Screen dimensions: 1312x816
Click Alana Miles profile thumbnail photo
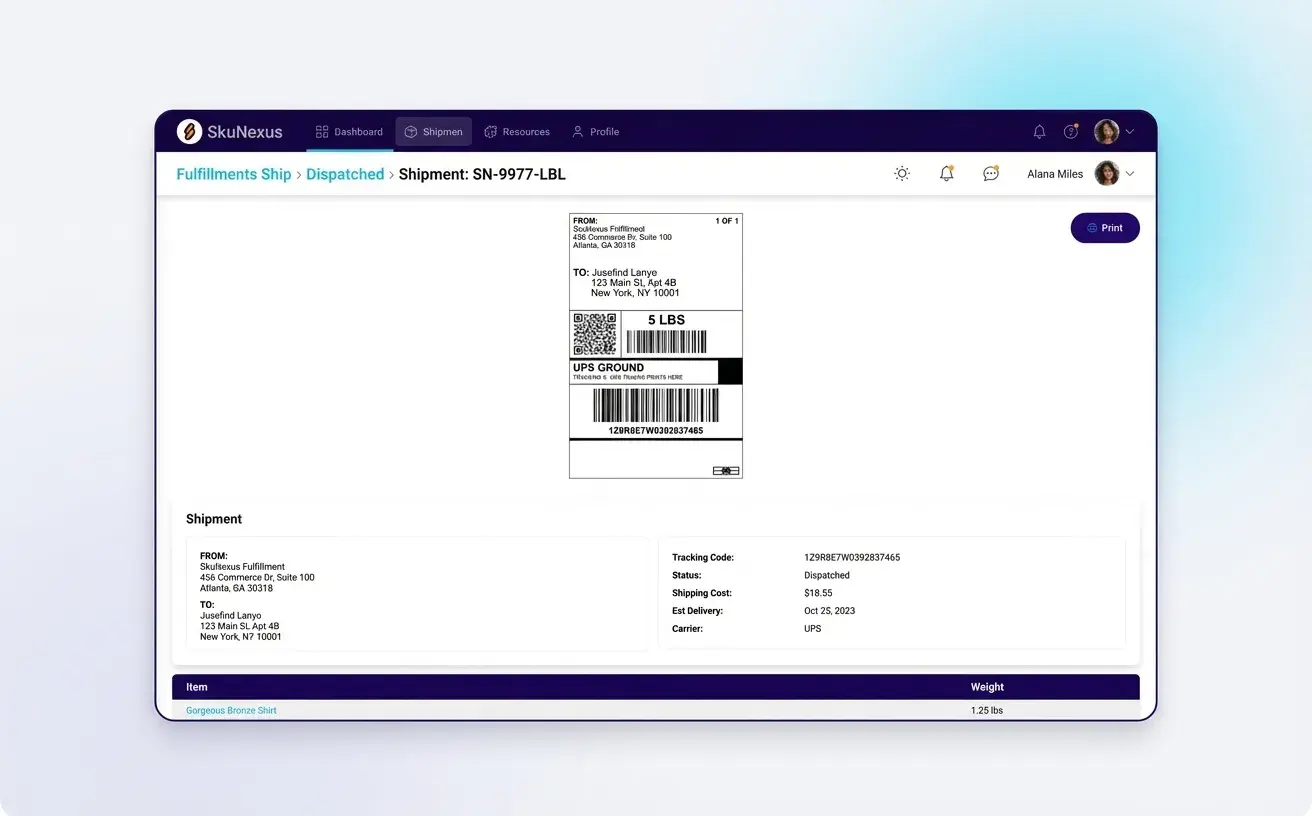[1108, 173]
